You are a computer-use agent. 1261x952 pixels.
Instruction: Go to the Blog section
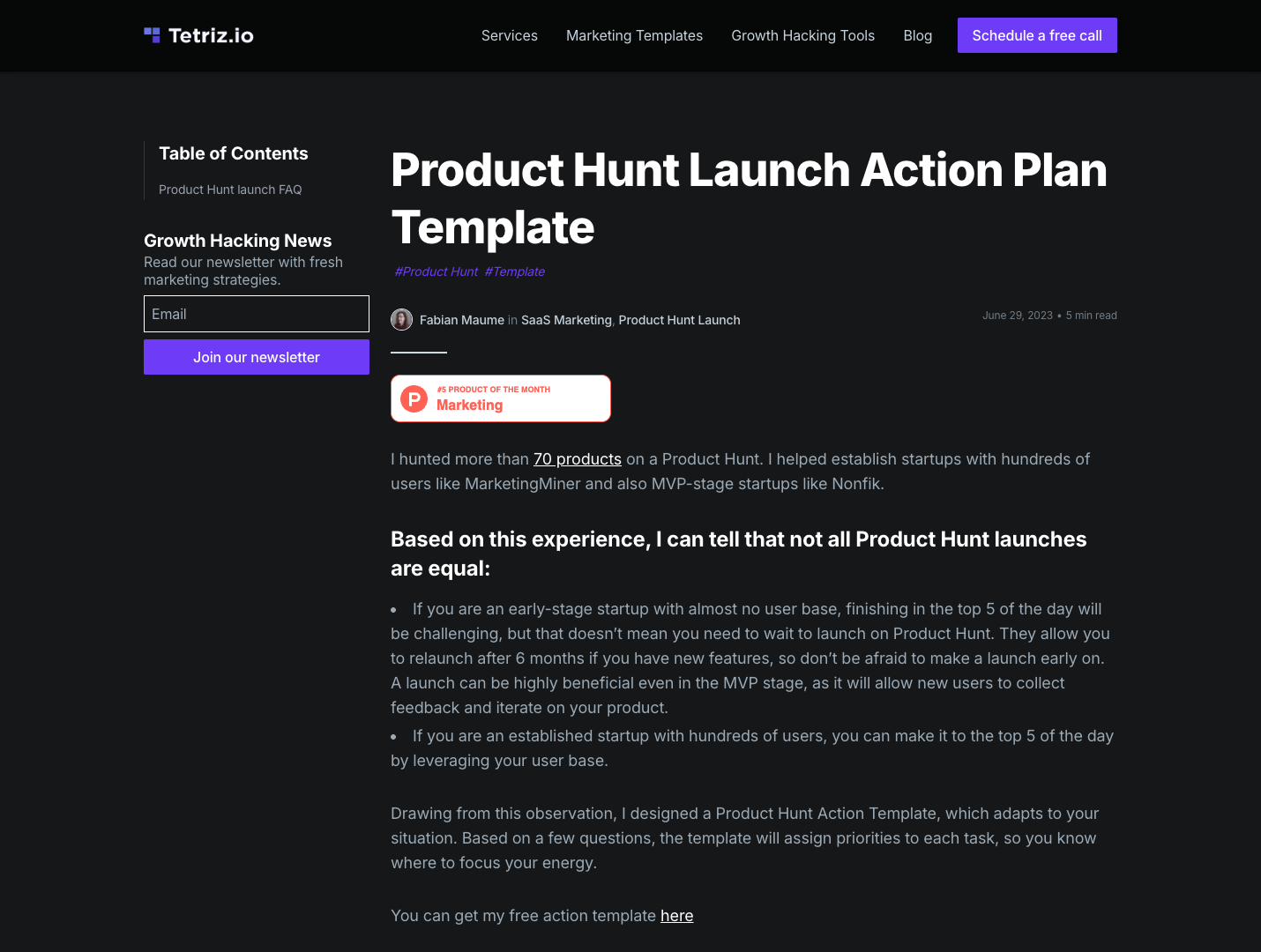coord(917,35)
